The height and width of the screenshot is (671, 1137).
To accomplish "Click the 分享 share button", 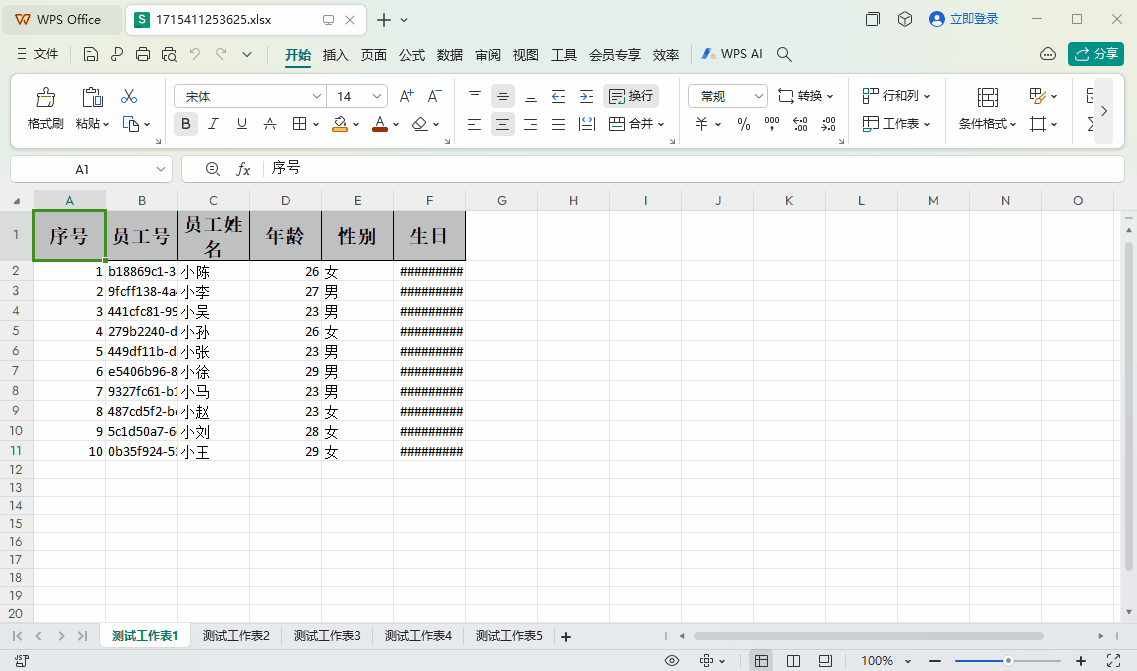I will coord(1095,54).
